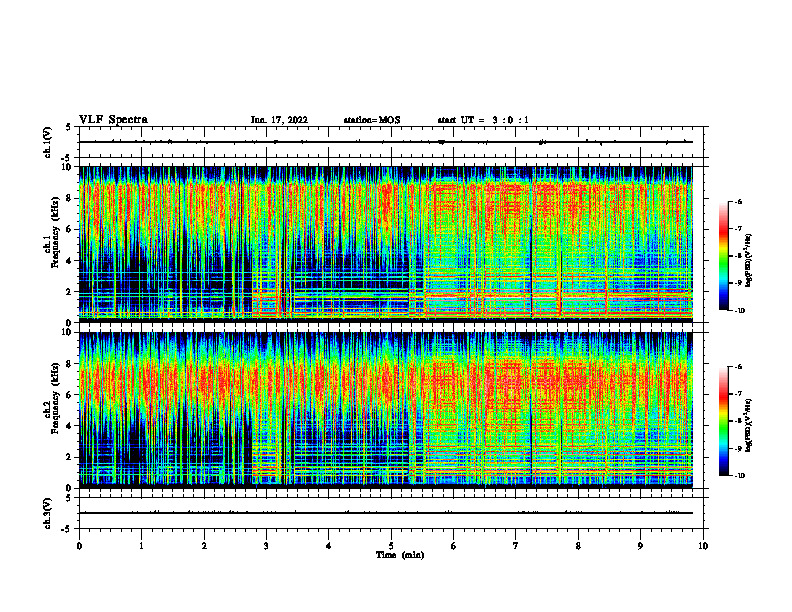This screenshot has width=792, height=612.
Task: Click the "10" frequency tick of ch.2 panel
Action: pyautogui.click(x=67, y=332)
